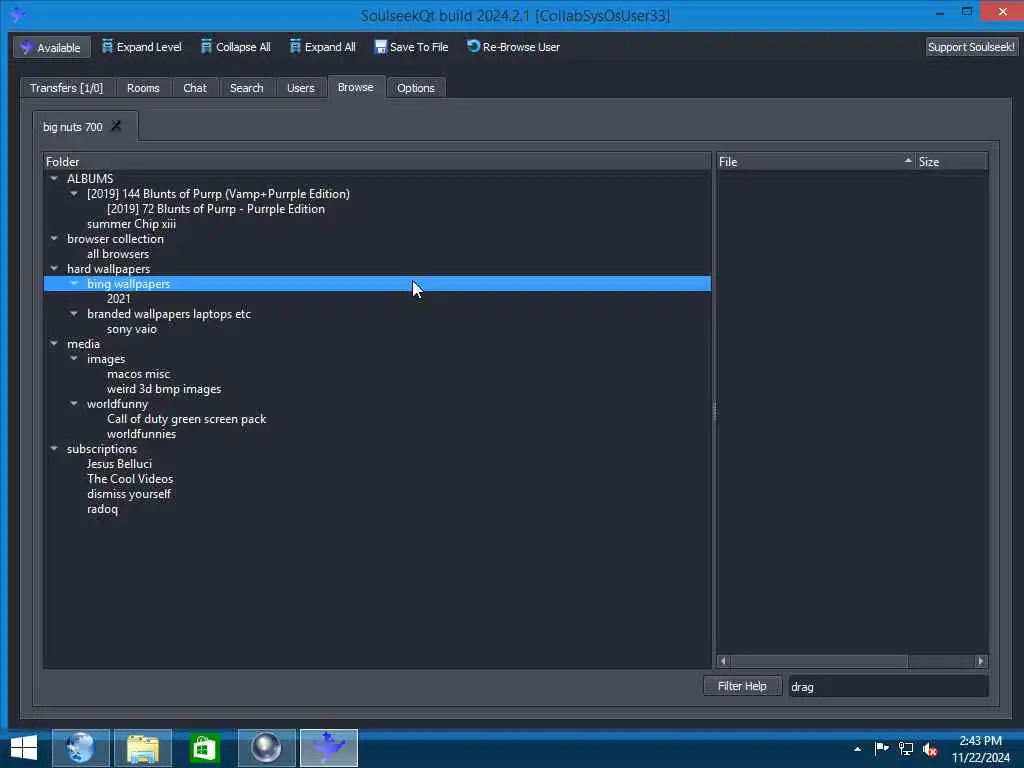1024x768 pixels.
Task: Select the summer Chip xiii folder
Action: [x=131, y=224]
